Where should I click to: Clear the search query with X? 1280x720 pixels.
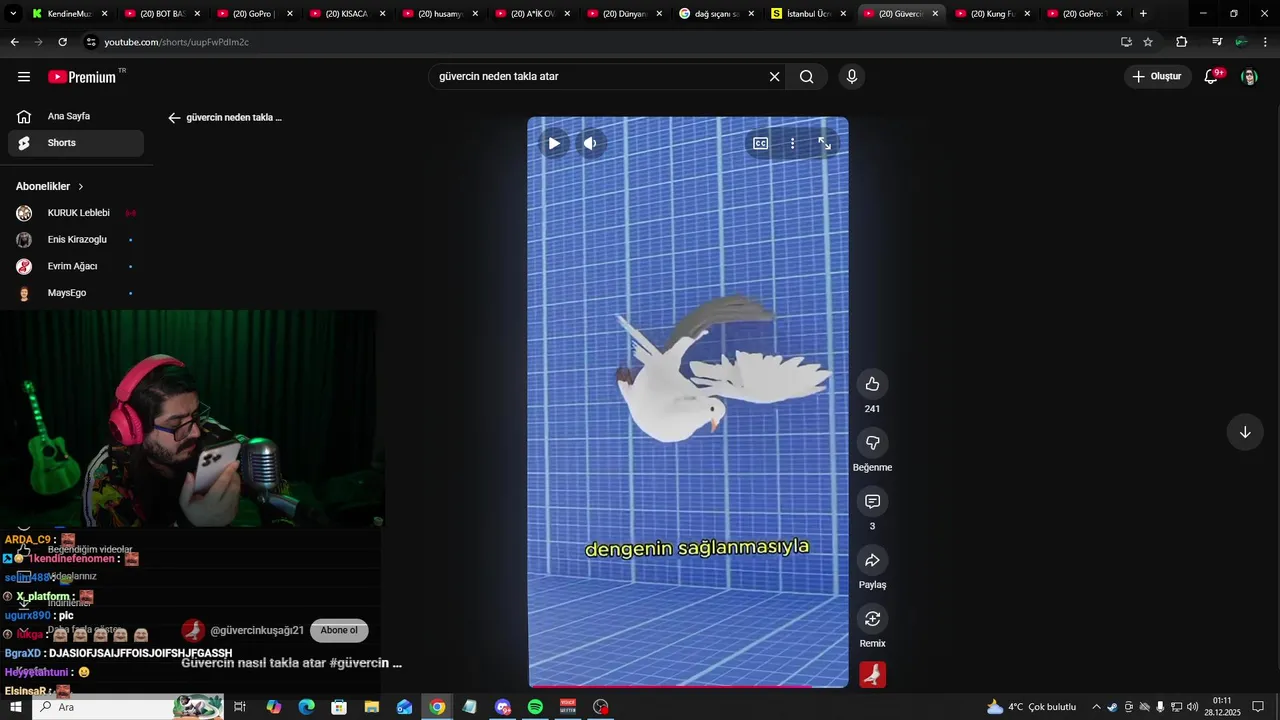coord(774,77)
